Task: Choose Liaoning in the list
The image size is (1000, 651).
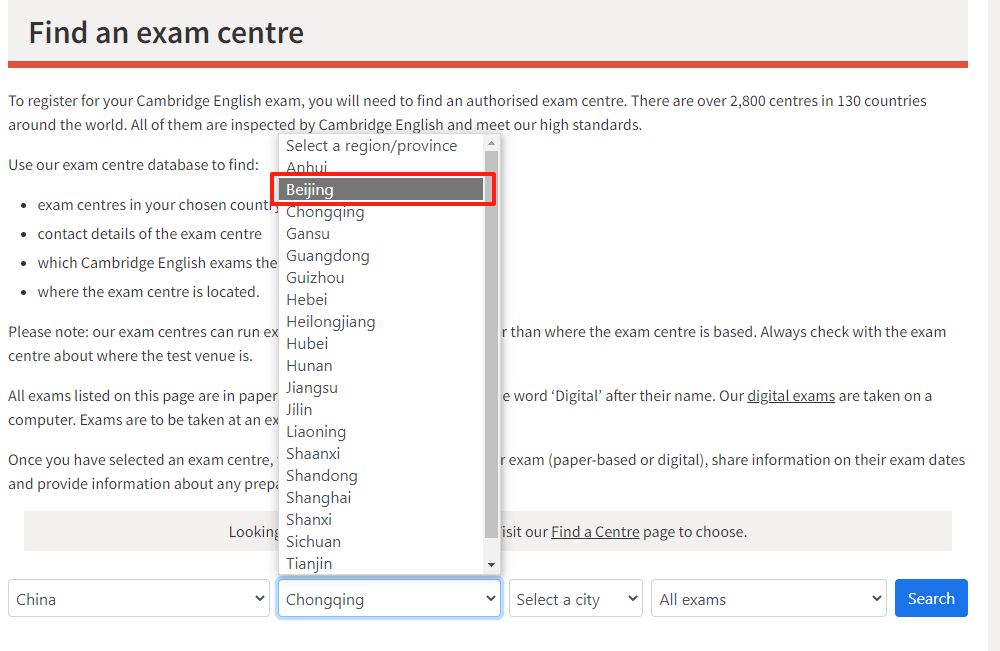Action: pyautogui.click(x=381, y=432)
